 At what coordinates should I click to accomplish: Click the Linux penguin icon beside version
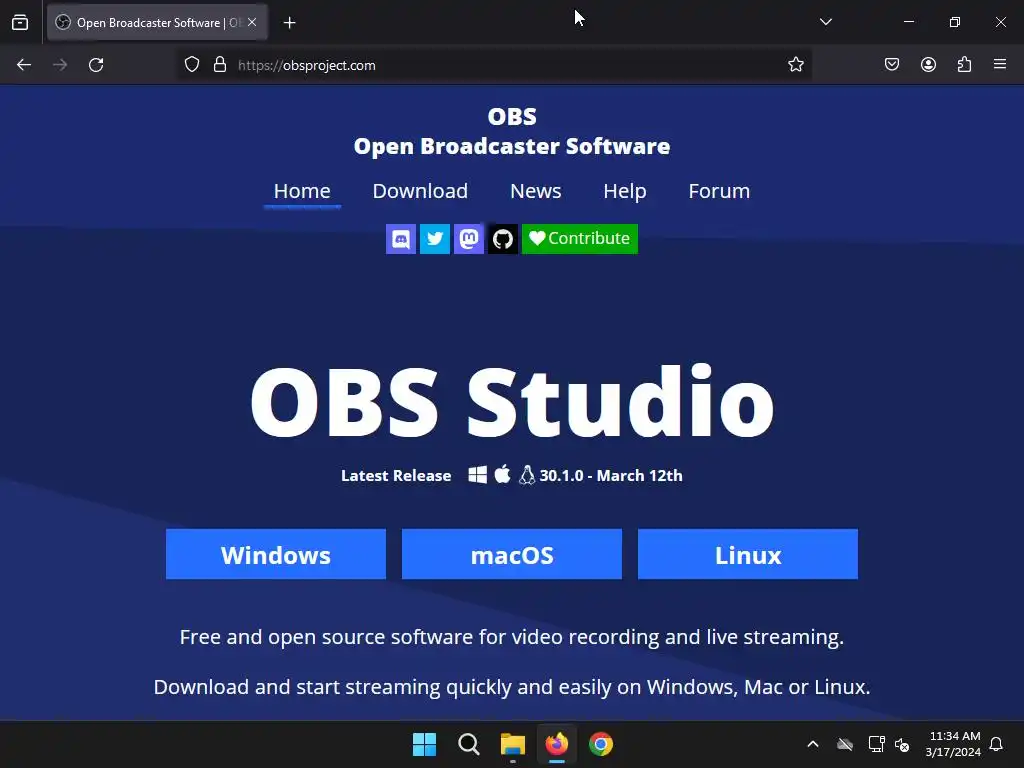click(x=526, y=475)
